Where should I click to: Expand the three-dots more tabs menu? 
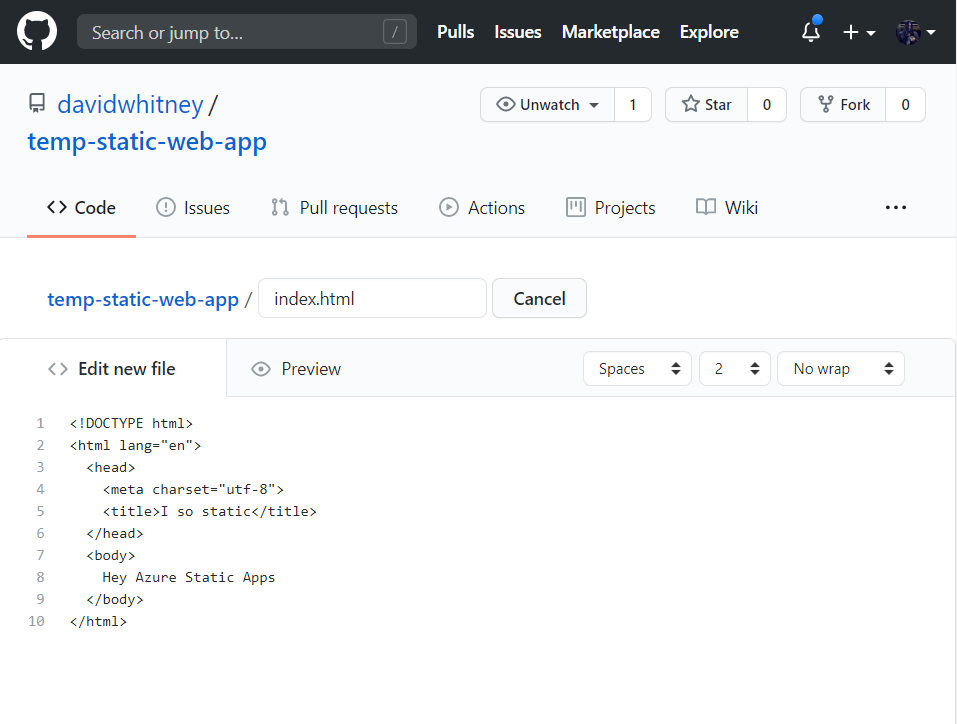click(x=895, y=208)
